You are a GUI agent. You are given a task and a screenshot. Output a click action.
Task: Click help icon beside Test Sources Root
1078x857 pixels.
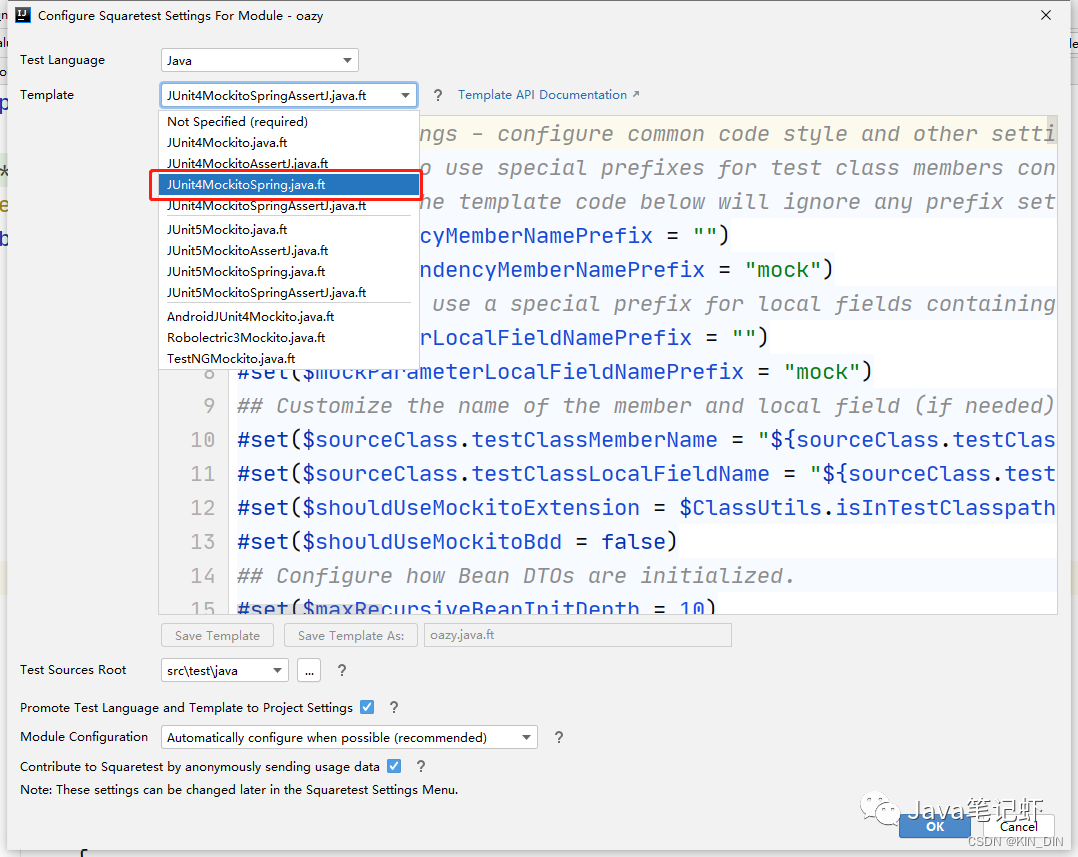tap(342, 671)
